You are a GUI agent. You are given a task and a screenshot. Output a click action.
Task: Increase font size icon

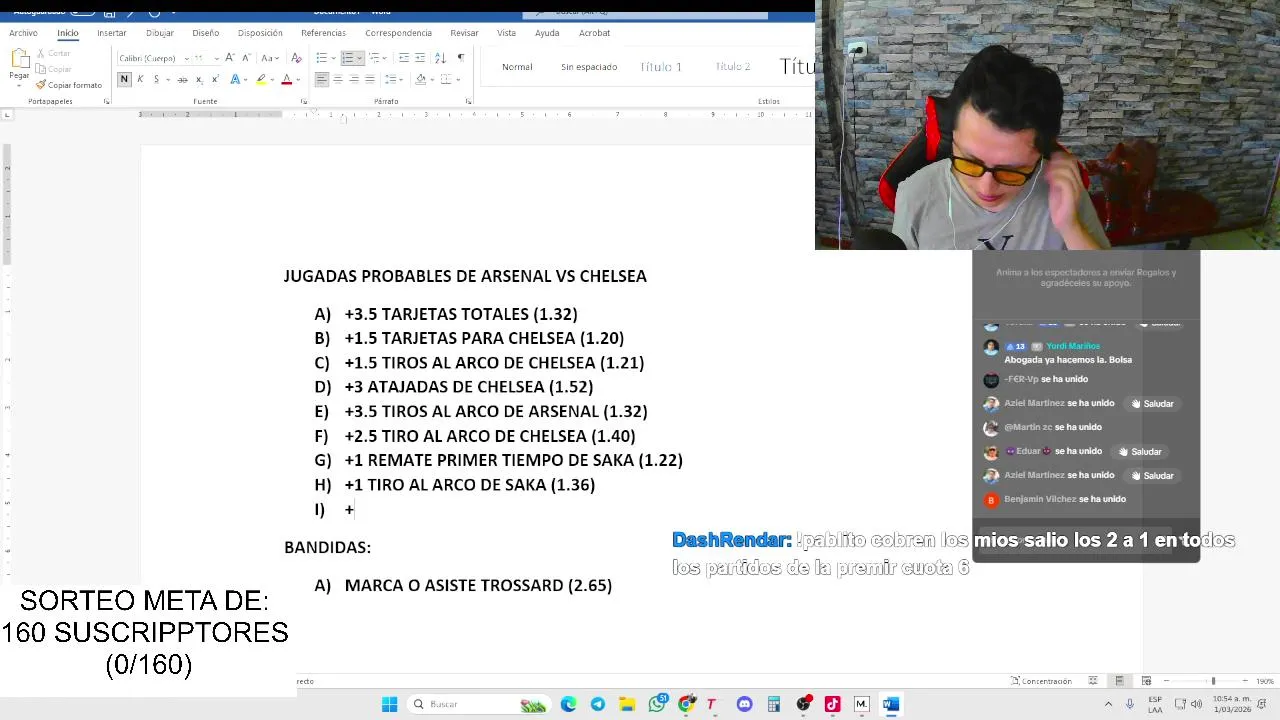click(230, 57)
